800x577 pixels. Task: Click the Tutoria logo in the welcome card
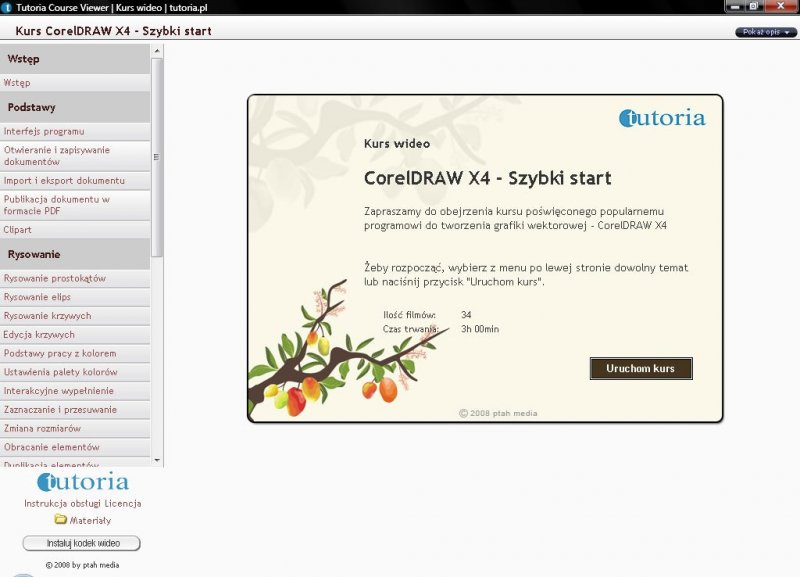click(662, 118)
